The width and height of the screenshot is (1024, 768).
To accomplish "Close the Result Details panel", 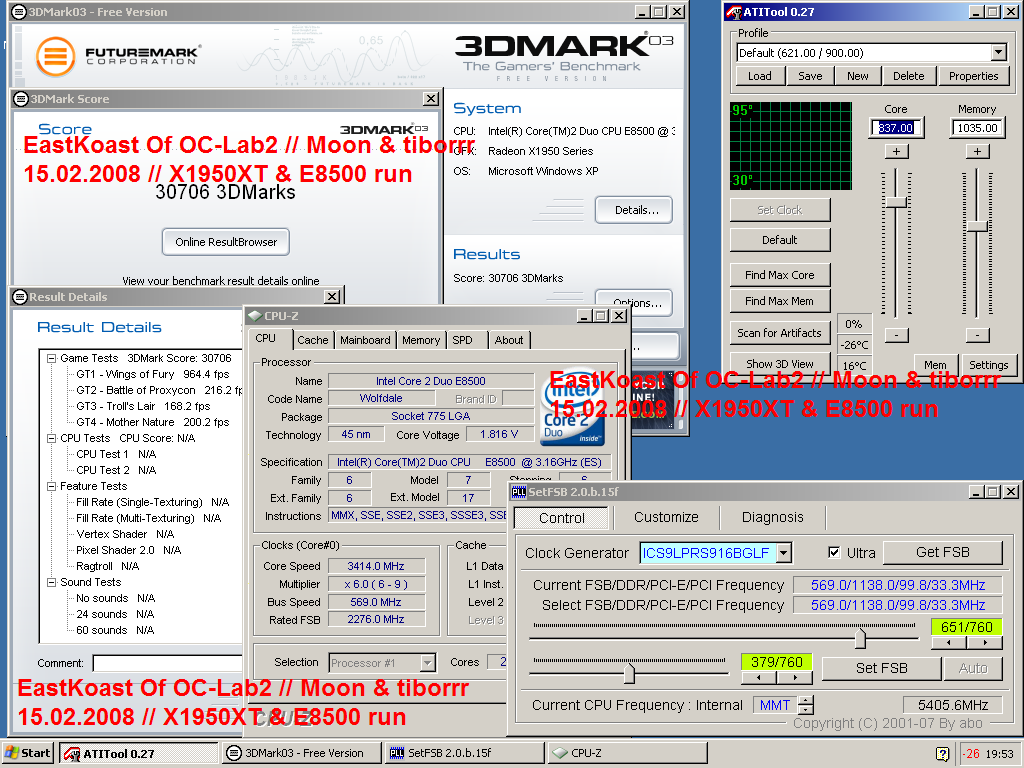I will tap(332, 296).
